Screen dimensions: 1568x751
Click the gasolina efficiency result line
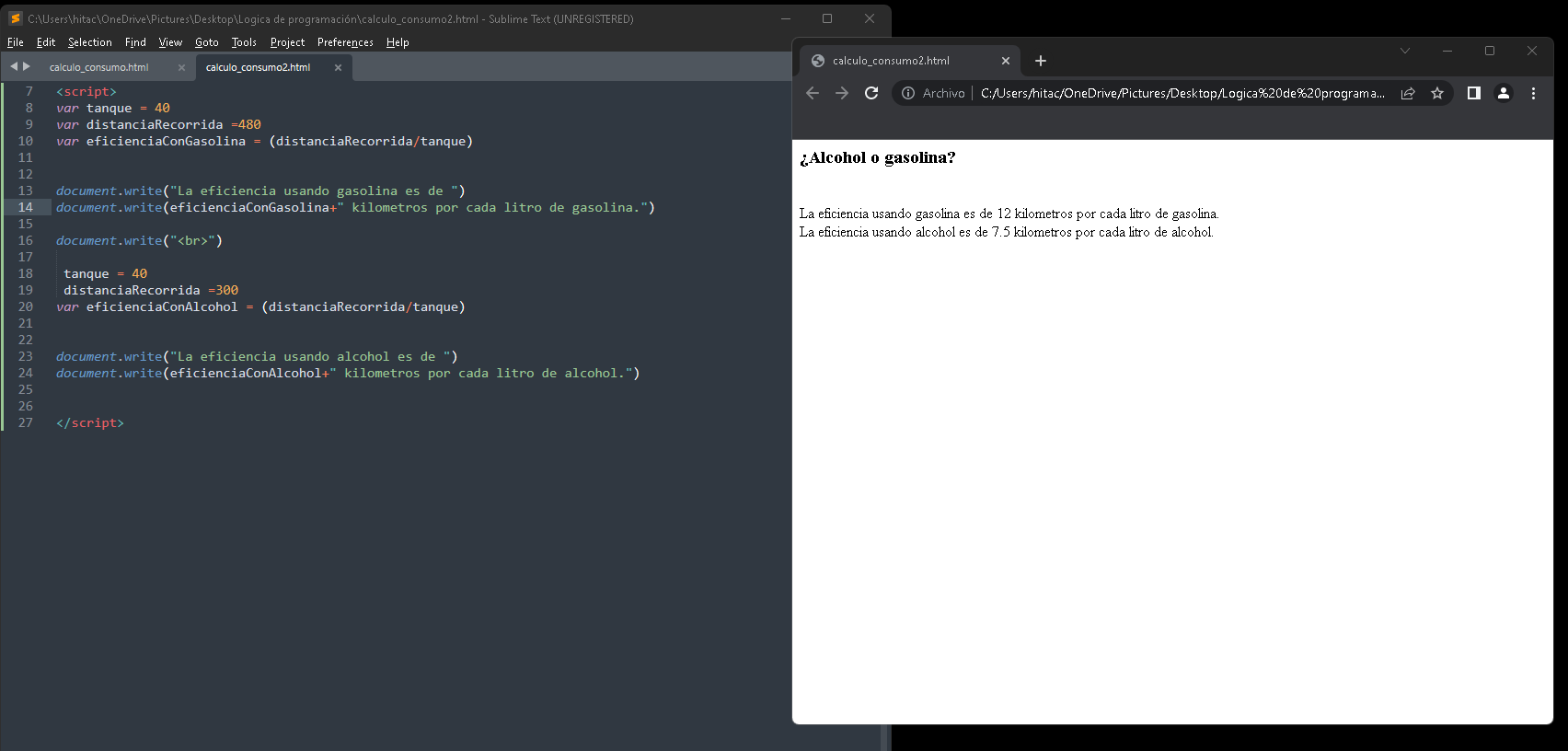click(x=1009, y=214)
